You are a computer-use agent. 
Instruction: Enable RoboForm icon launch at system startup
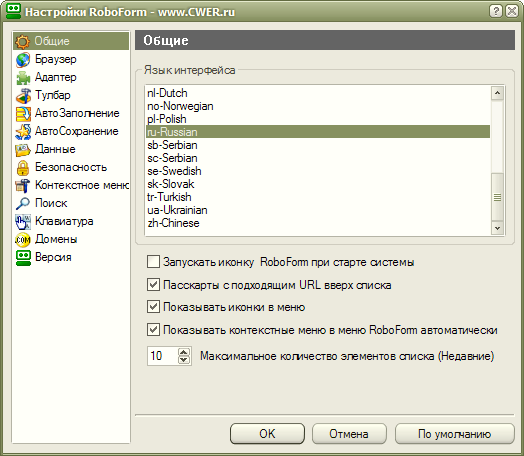click(153, 262)
